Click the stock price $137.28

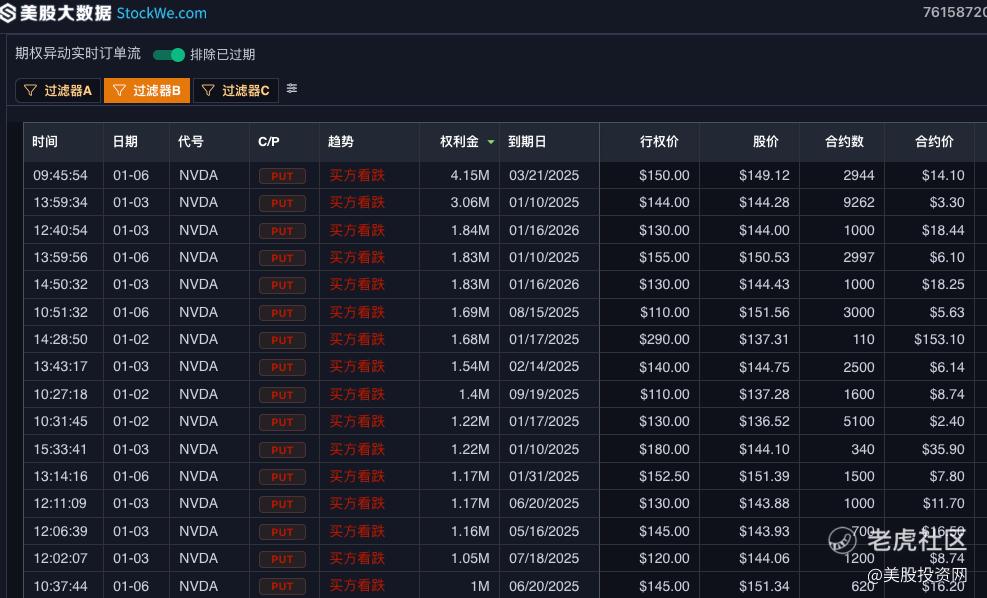tap(764, 394)
